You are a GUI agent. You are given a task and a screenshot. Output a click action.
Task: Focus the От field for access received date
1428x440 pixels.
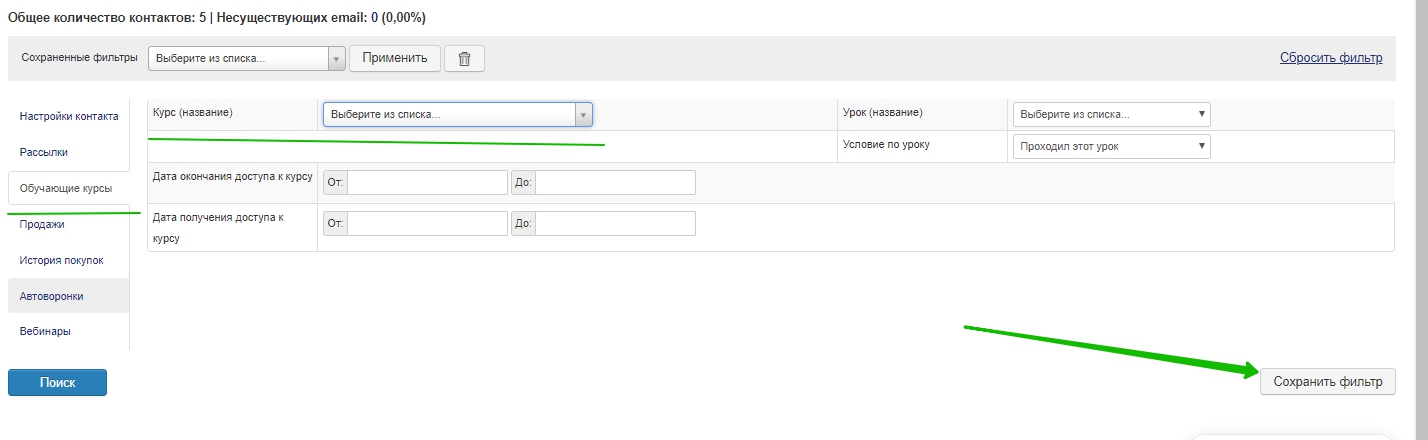(x=427, y=224)
